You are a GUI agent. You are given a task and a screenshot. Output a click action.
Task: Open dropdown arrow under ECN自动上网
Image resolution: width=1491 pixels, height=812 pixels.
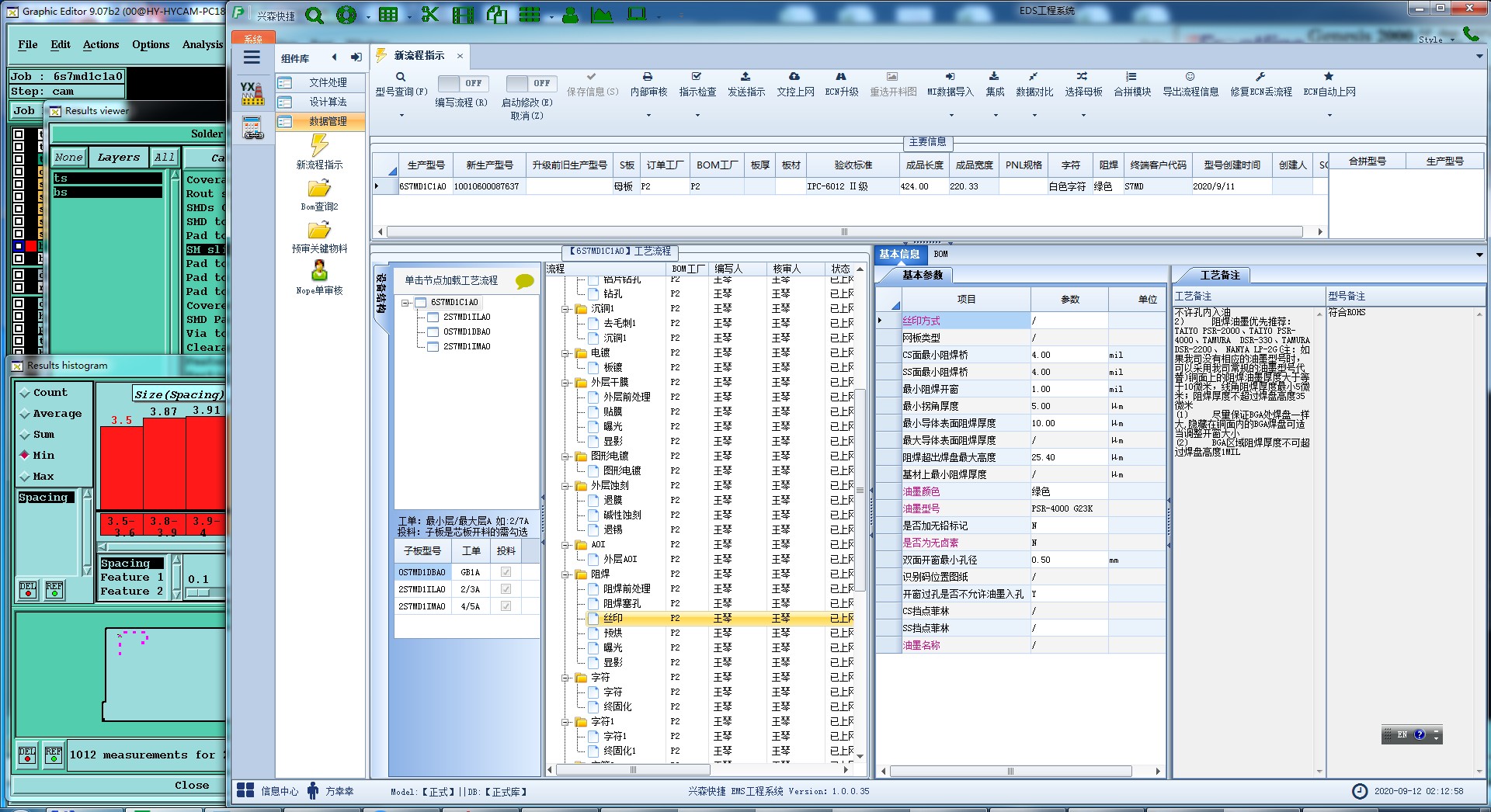coord(1329,116)
